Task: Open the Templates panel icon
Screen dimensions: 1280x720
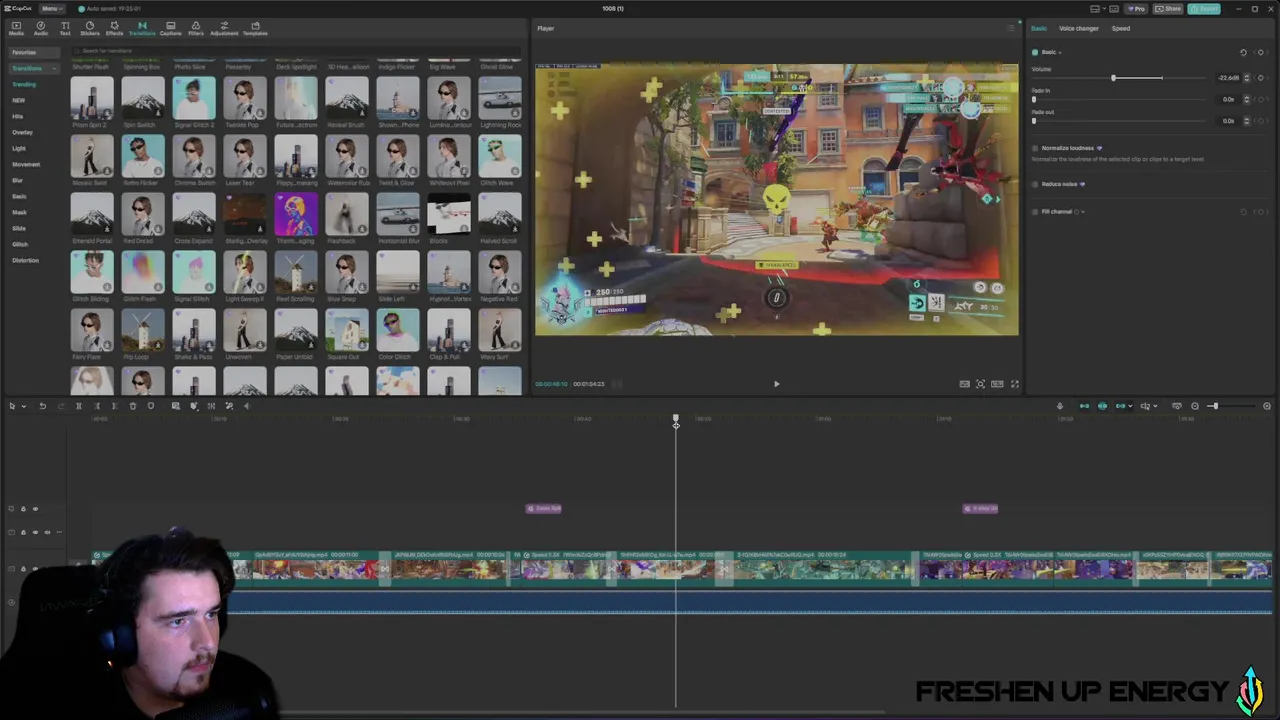Action: 255,28
